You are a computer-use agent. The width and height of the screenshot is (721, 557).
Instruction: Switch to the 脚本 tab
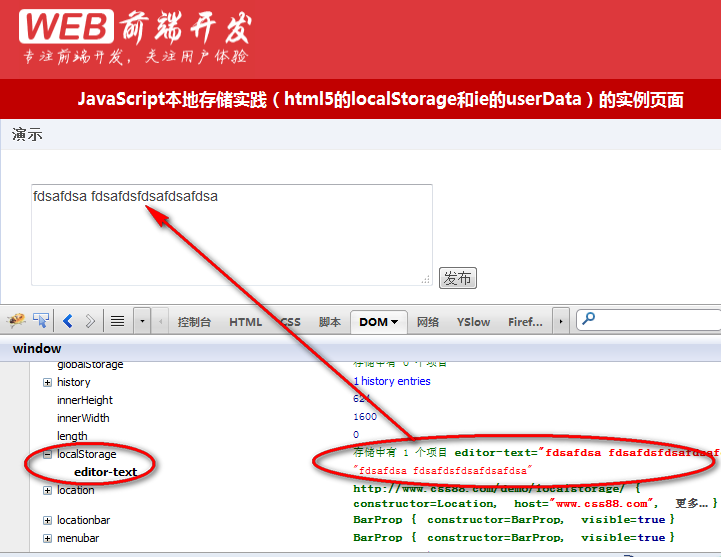(330, 322)
